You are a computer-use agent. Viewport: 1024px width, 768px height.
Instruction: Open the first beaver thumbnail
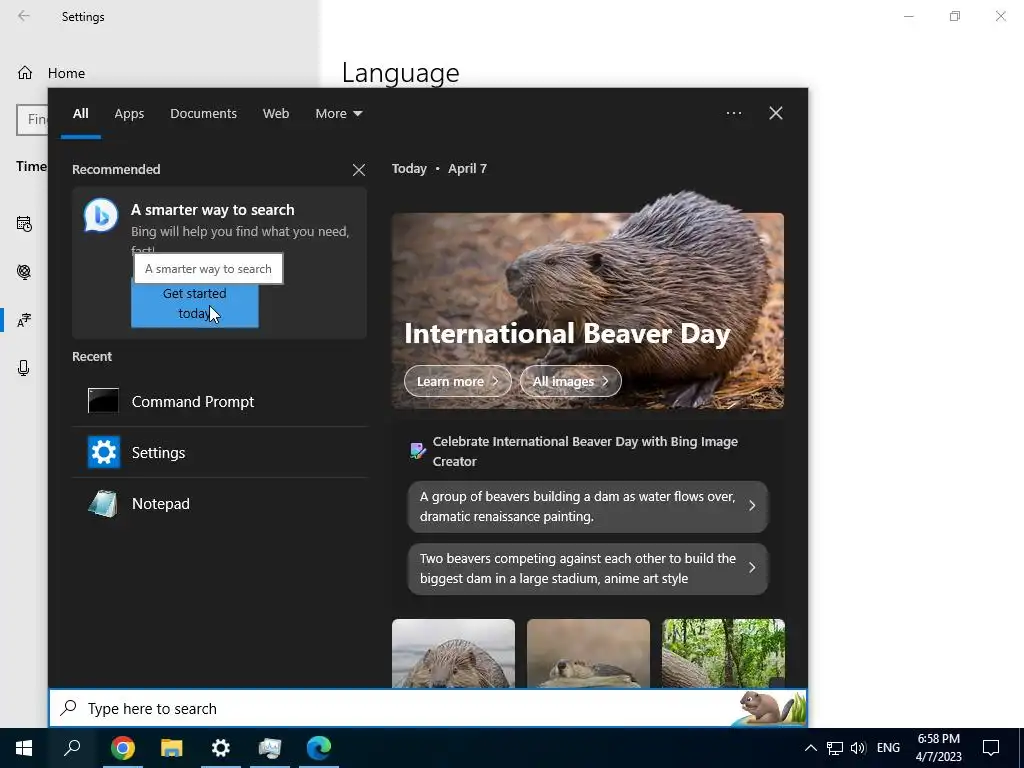[453, 653]
